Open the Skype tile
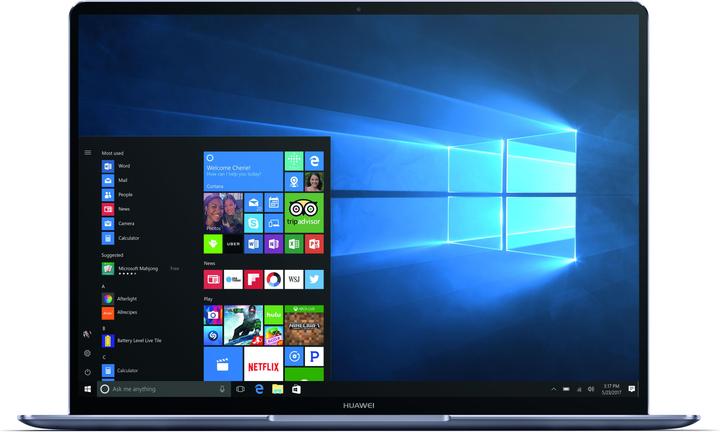 click(253, 223)
